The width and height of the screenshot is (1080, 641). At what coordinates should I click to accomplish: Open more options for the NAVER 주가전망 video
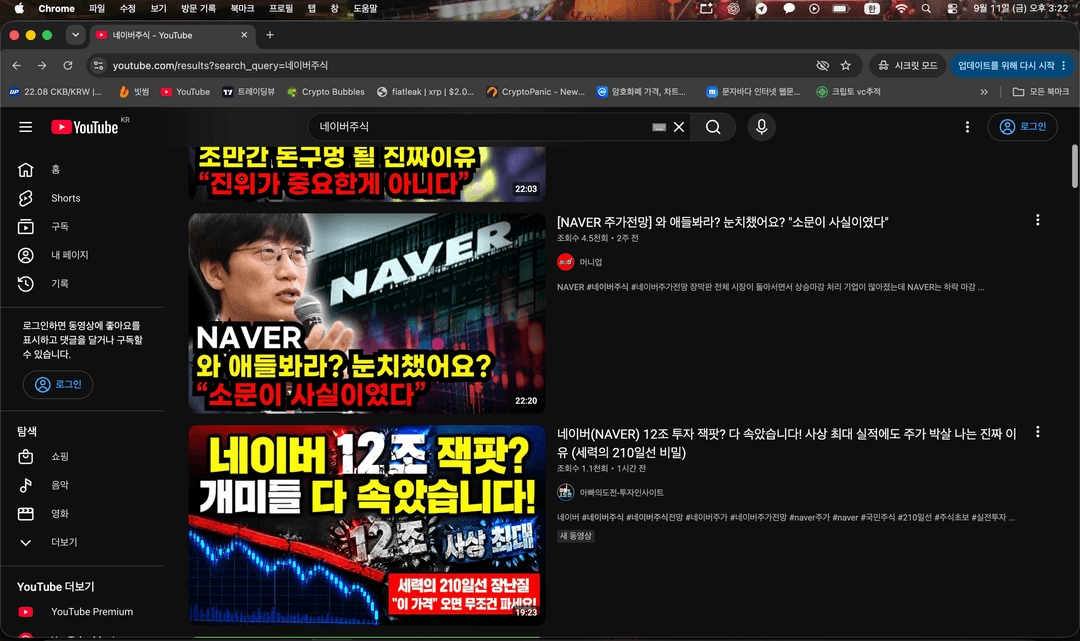coord(1037,220)
